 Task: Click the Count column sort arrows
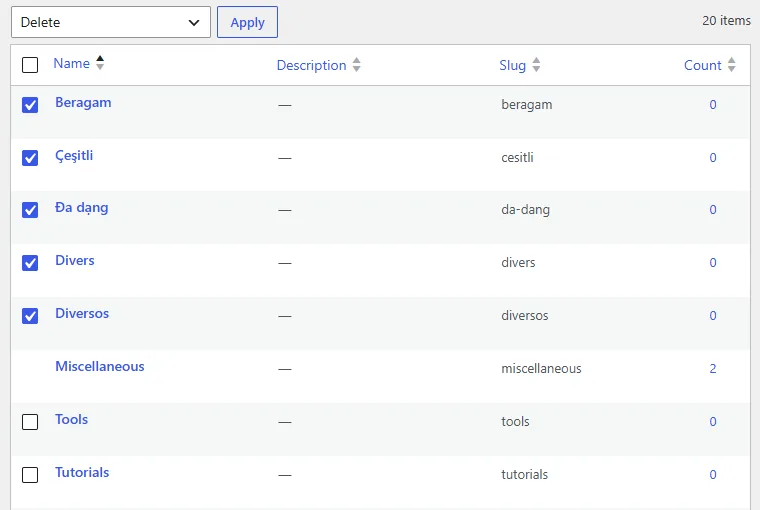click(x=731, y=65)
